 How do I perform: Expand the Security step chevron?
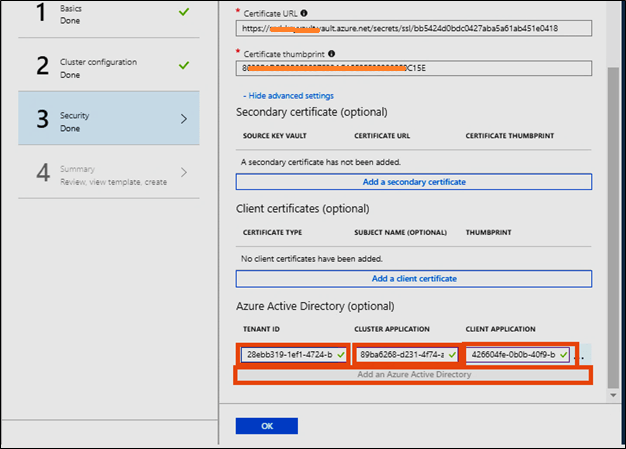coord(183,119)
